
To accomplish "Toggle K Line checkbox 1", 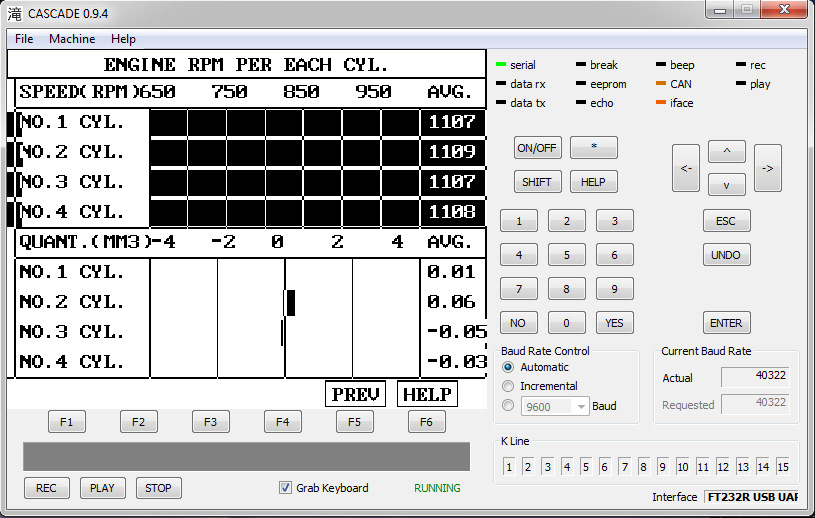I will (509, 467).
